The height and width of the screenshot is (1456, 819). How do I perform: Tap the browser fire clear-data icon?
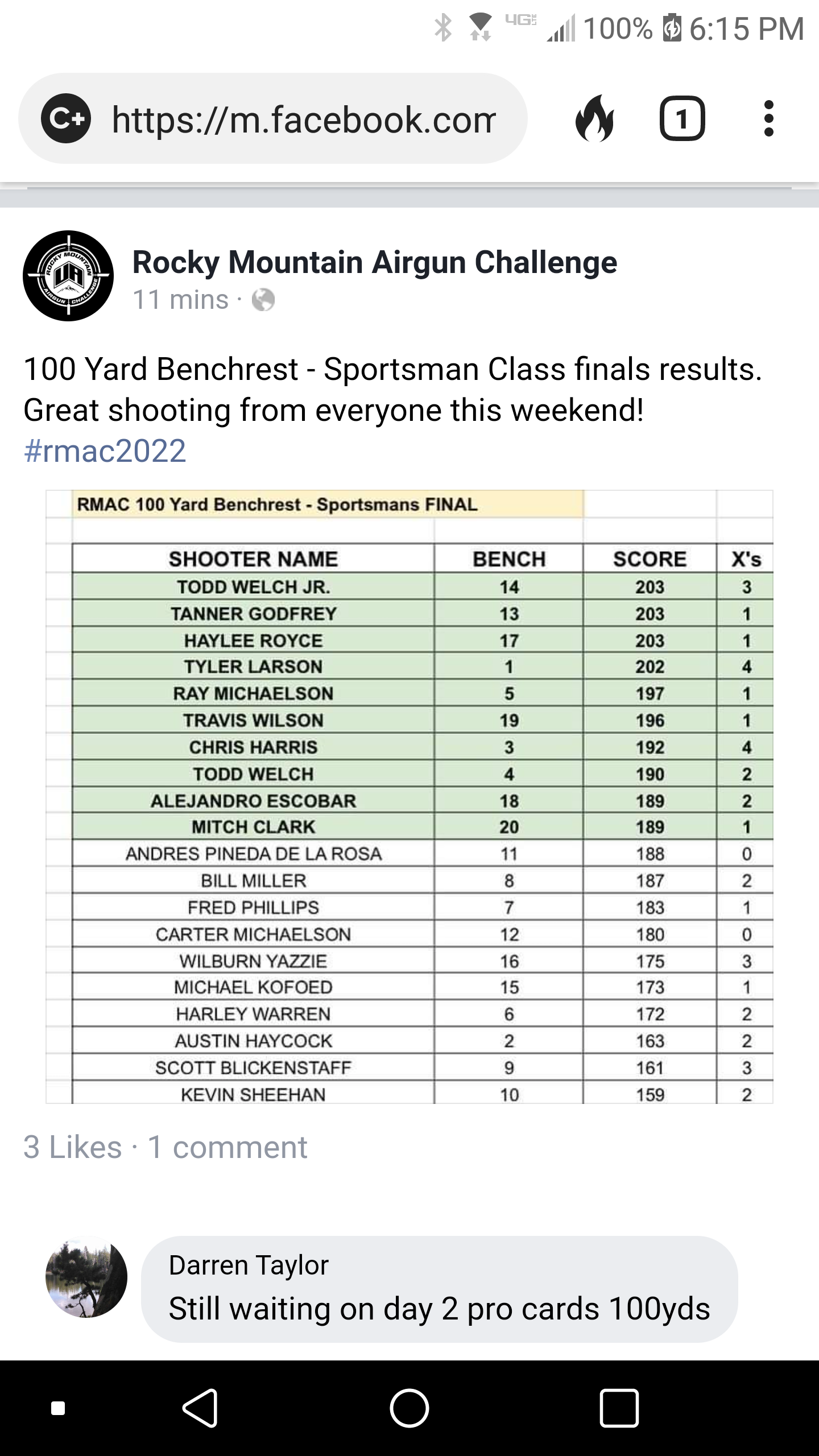click(x=595, y=118)
